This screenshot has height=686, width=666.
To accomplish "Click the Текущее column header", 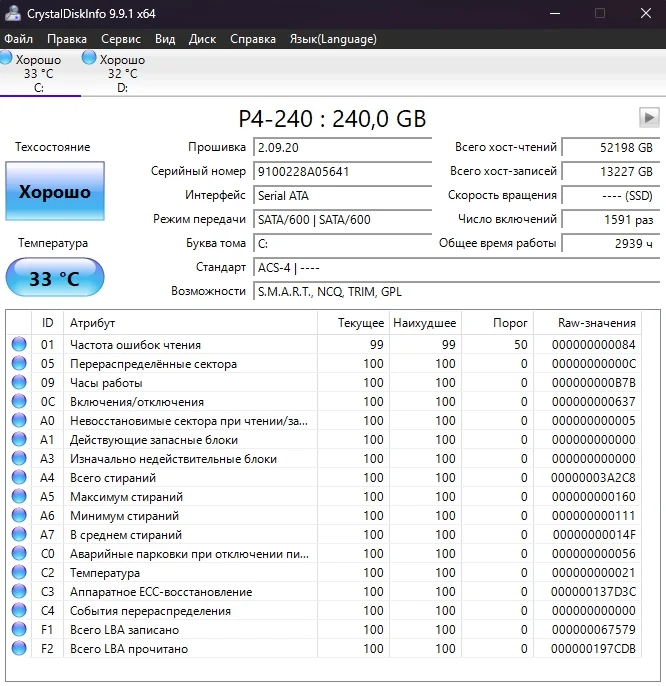I will tap(354, 323).
